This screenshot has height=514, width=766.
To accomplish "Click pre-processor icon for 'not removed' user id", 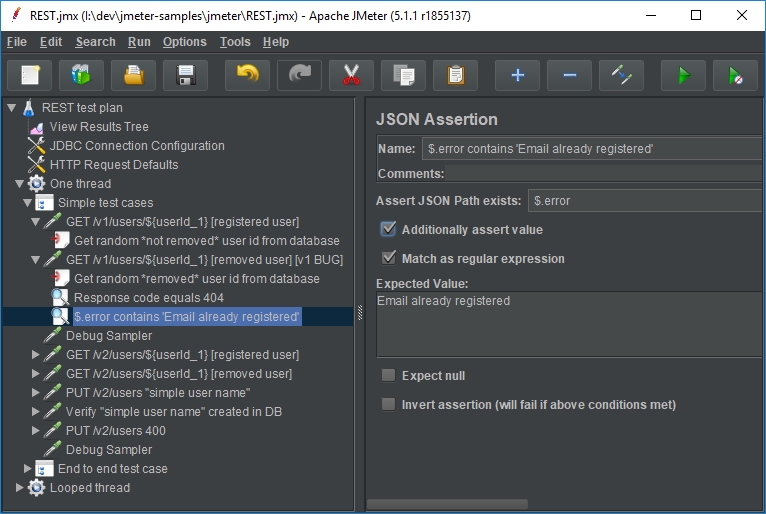I will pos(61,240).
